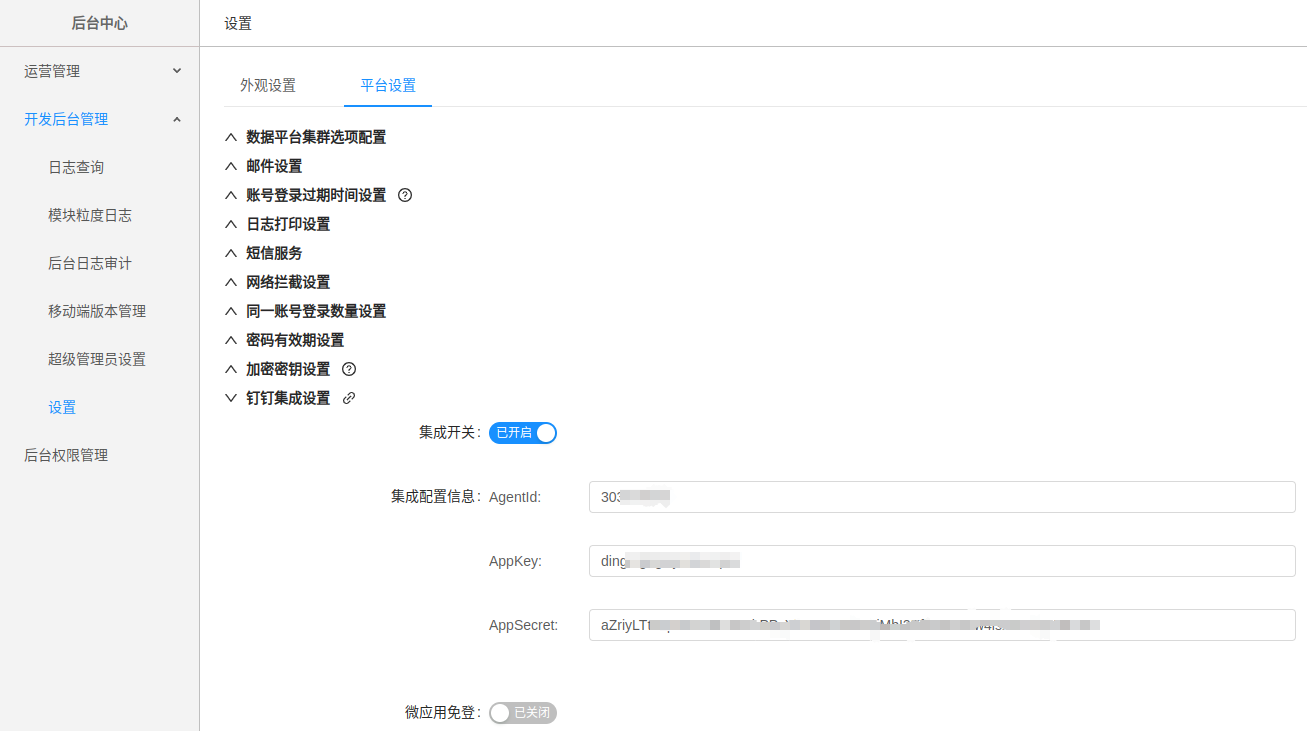Focus the AppSecret text box
The width and height of the screenshot is (1307, 731).
click(x=941, y=625)
